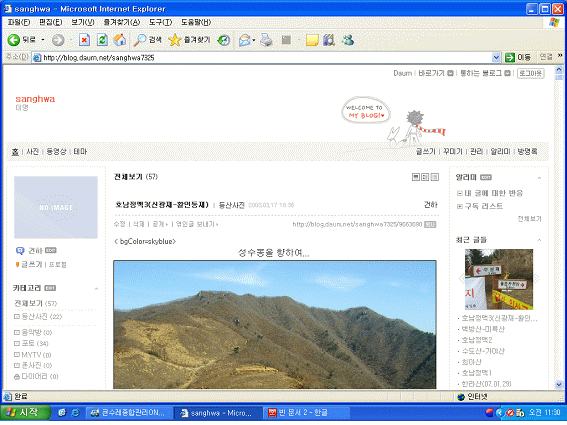Open the 검색 search toolbar button
The width and height of the screenshot is (567, 425).
(148, 40)
